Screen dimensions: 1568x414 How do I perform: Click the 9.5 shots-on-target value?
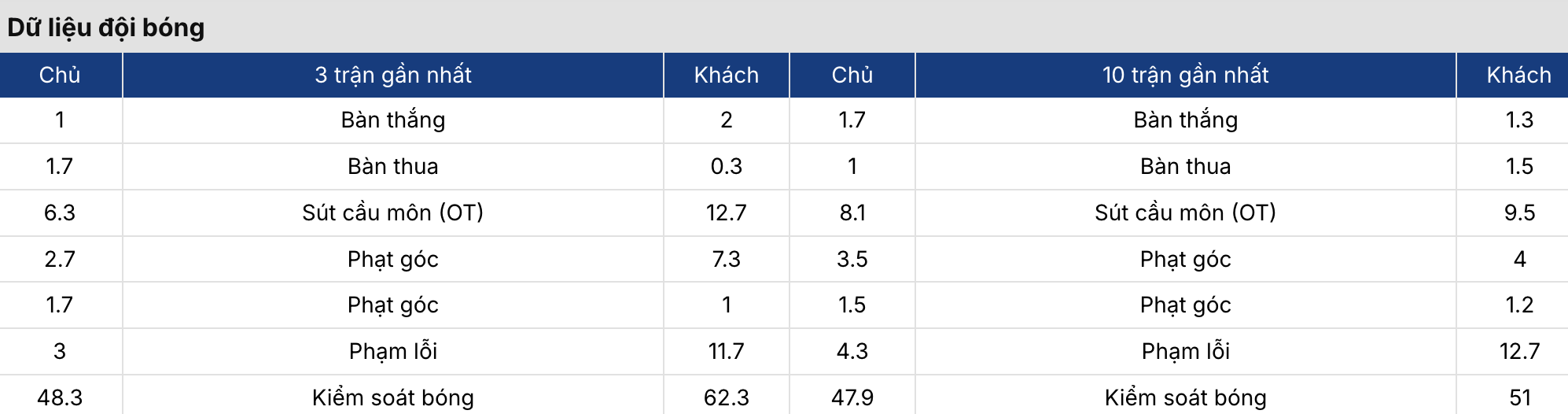click(1518, 213)
